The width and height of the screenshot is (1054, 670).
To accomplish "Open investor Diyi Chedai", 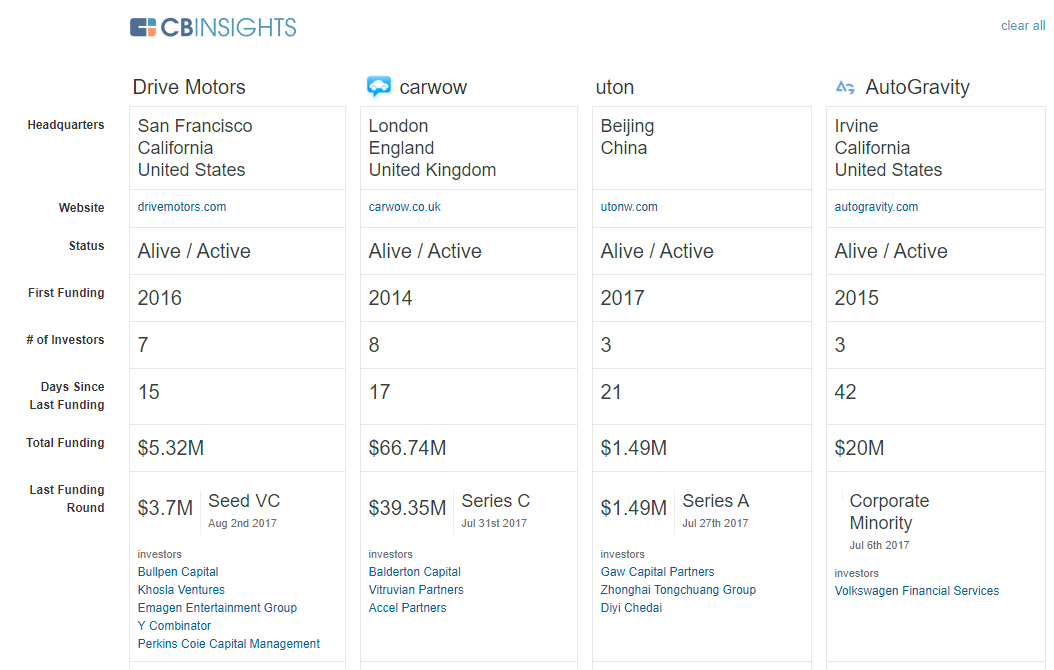I will click(x=631, y=608).
